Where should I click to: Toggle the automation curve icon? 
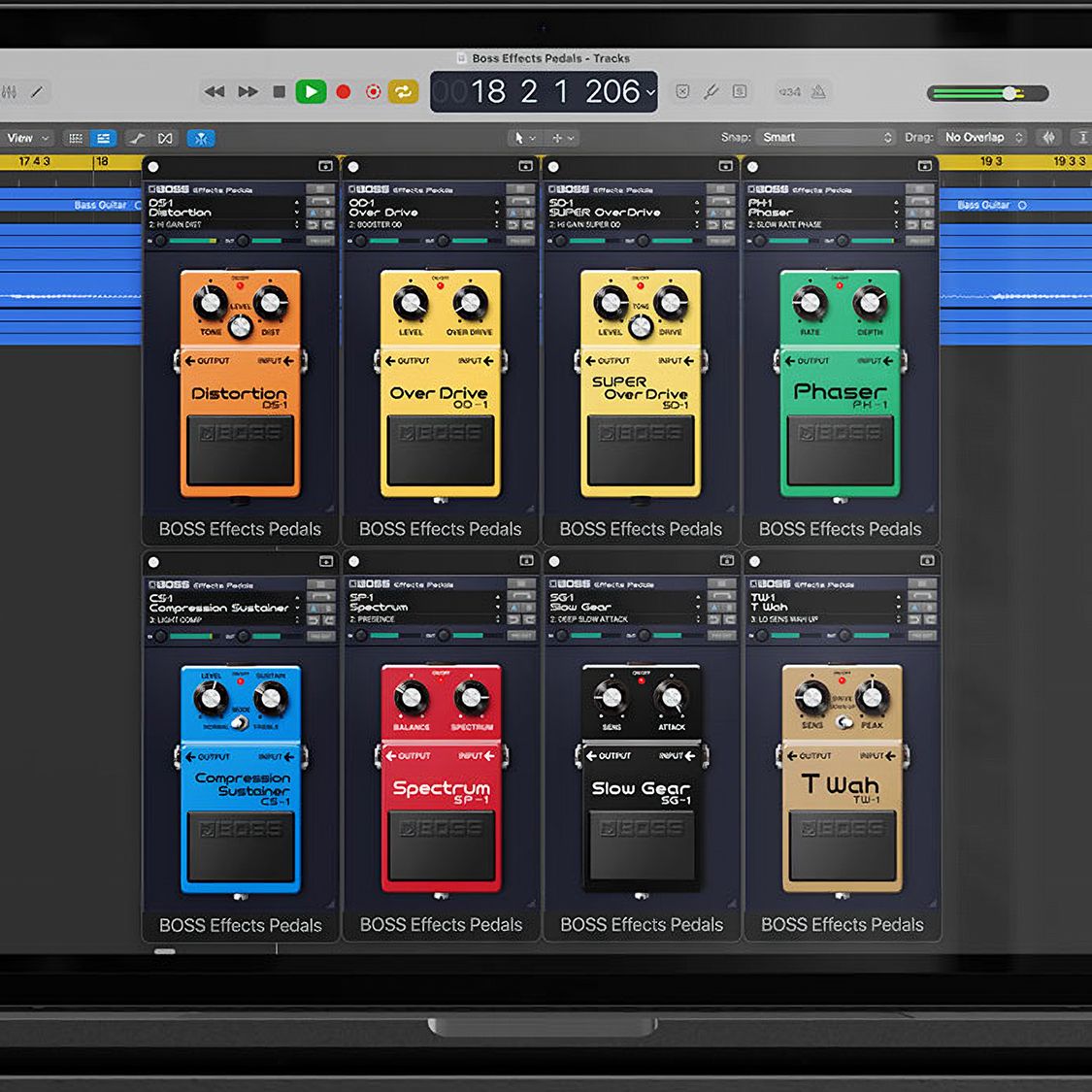pos(137,138)
